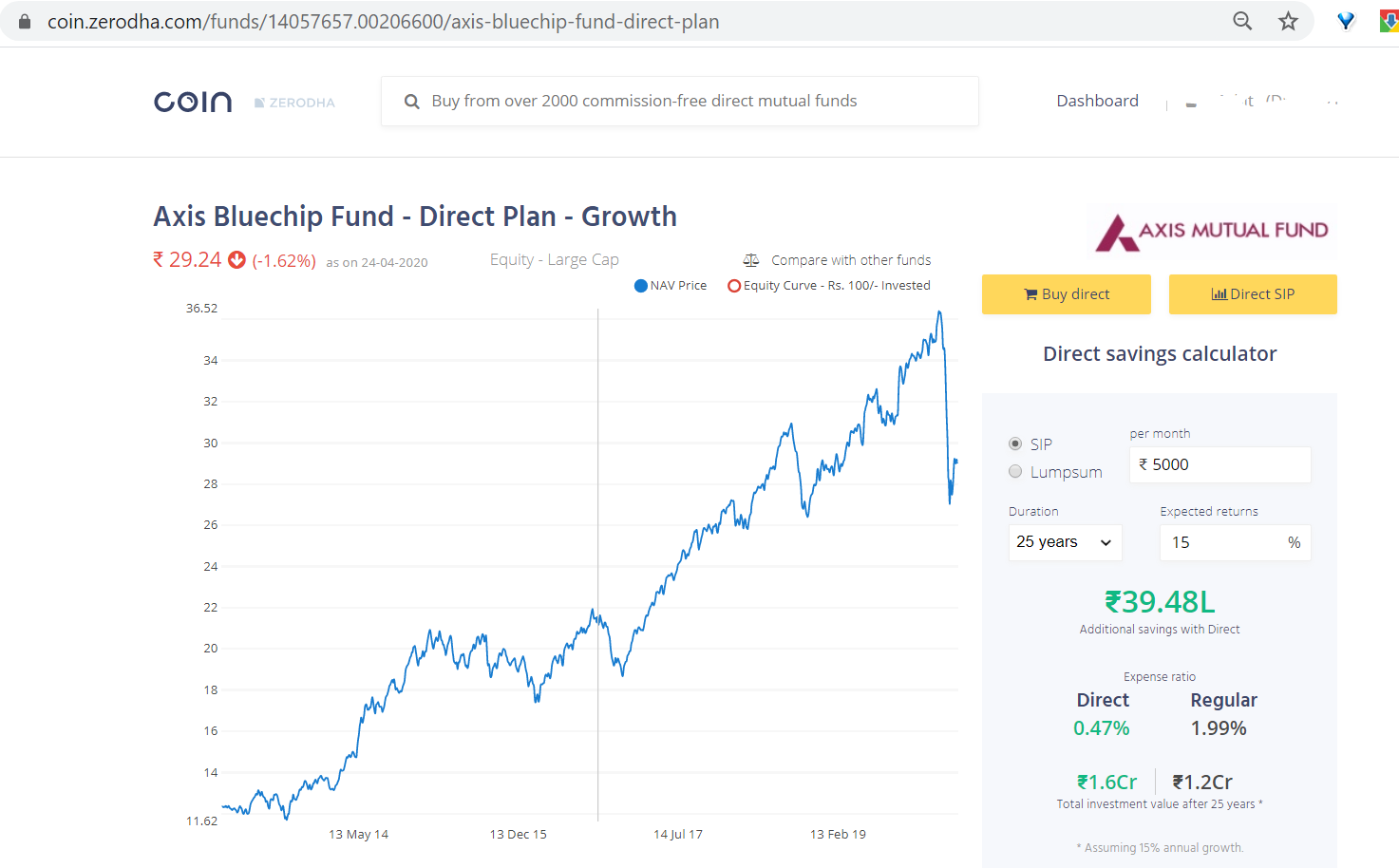Click the vertical cursor line on the chart
The image size is (1399, 868).
[x=598, y=564]
